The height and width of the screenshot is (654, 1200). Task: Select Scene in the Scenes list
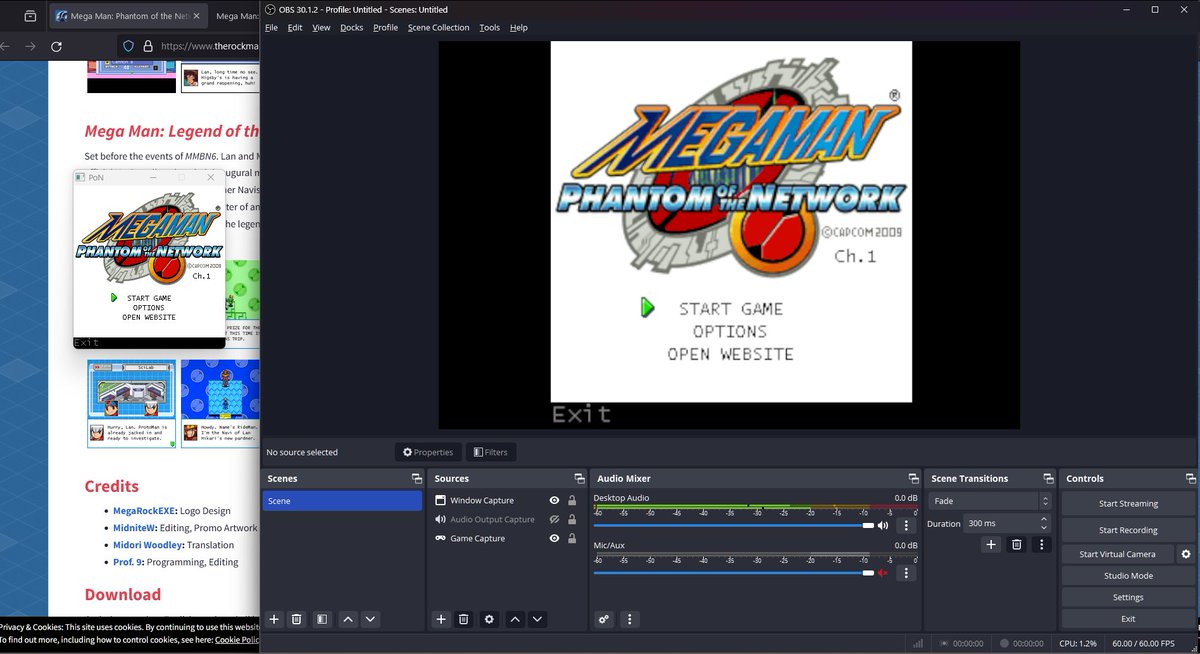click(x=342, y=501)
